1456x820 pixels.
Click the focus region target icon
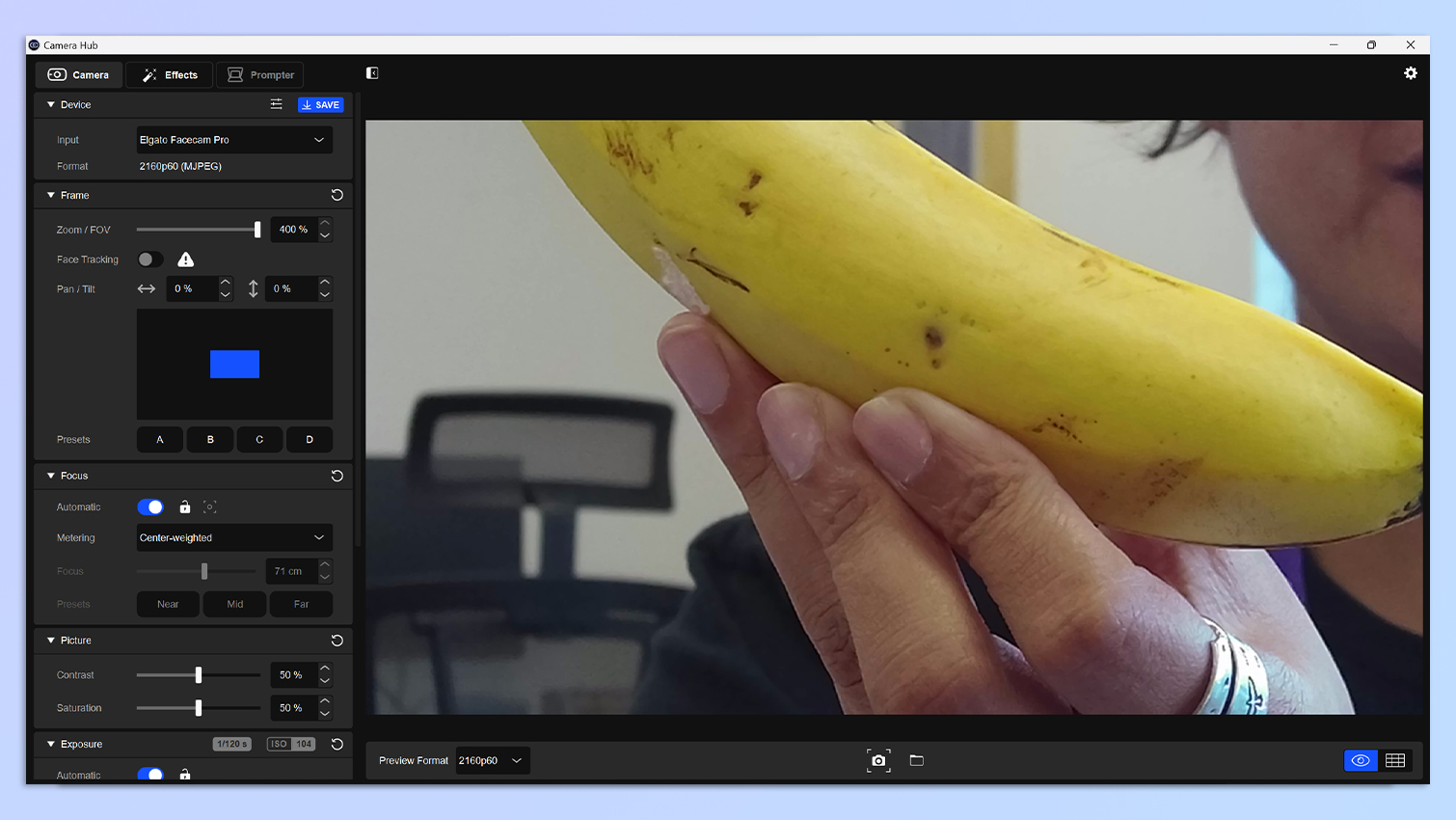[x=210, y=507]
